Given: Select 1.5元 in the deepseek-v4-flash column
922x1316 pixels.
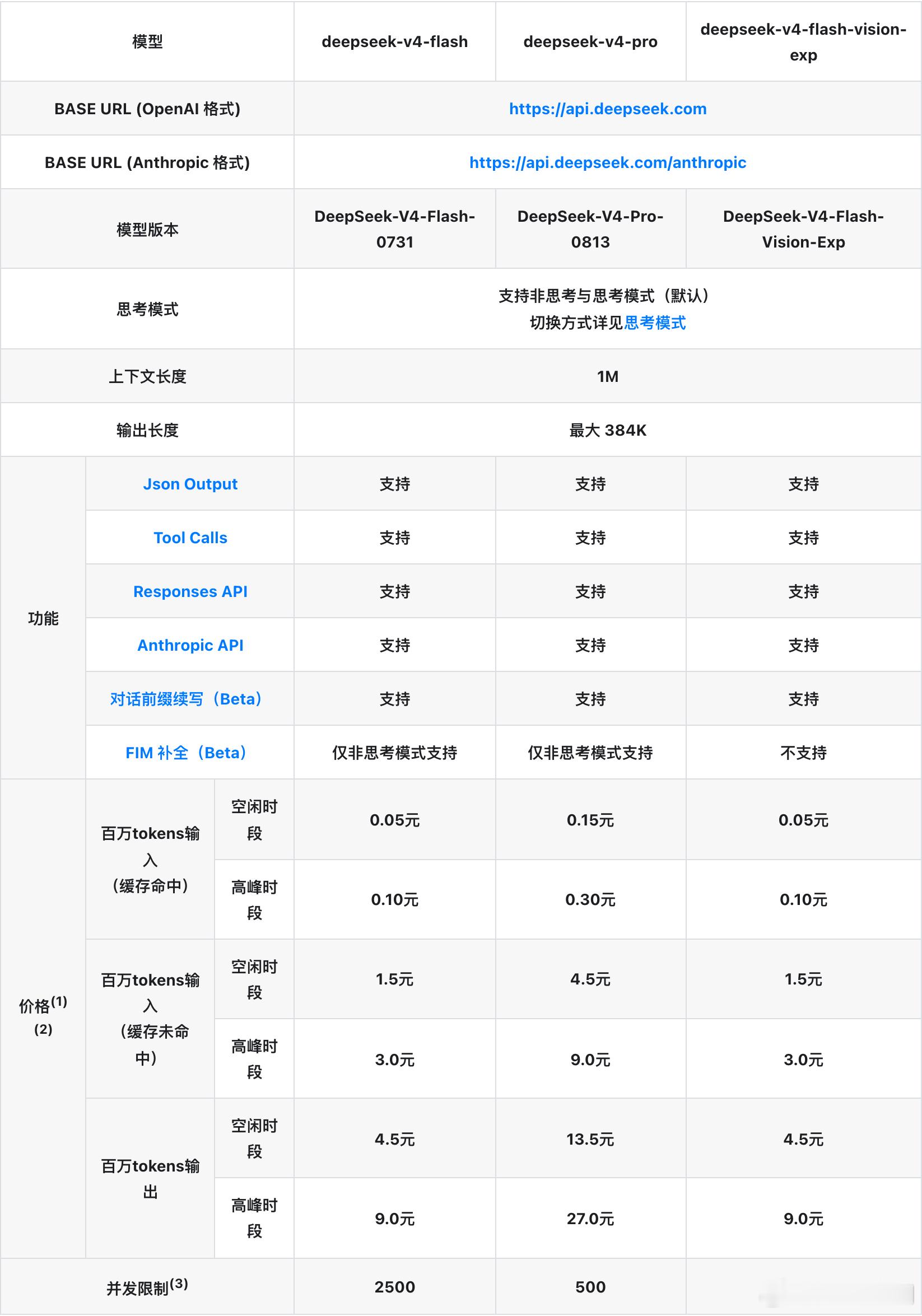Looking at the screenshot, I should pyautogui.click(x=394, y=979).
